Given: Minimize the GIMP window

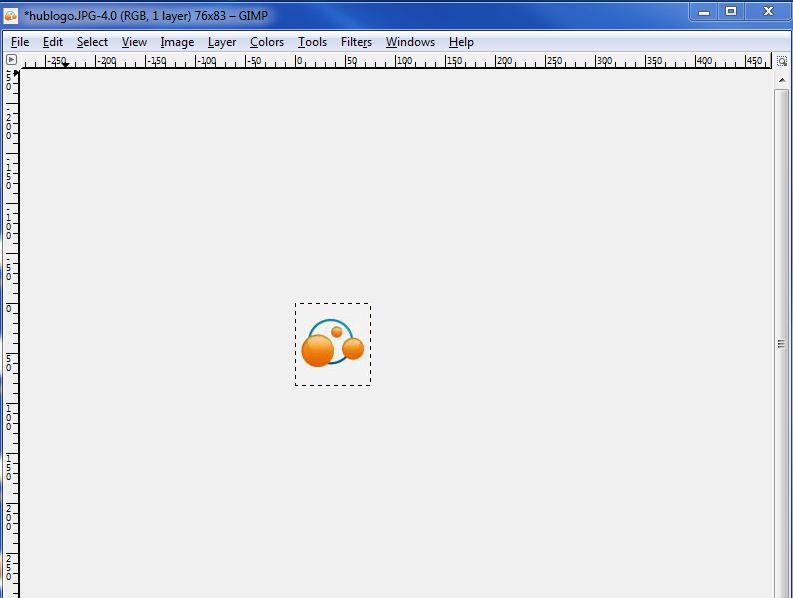Looking at the screenshot, I should tap(704, 11).
